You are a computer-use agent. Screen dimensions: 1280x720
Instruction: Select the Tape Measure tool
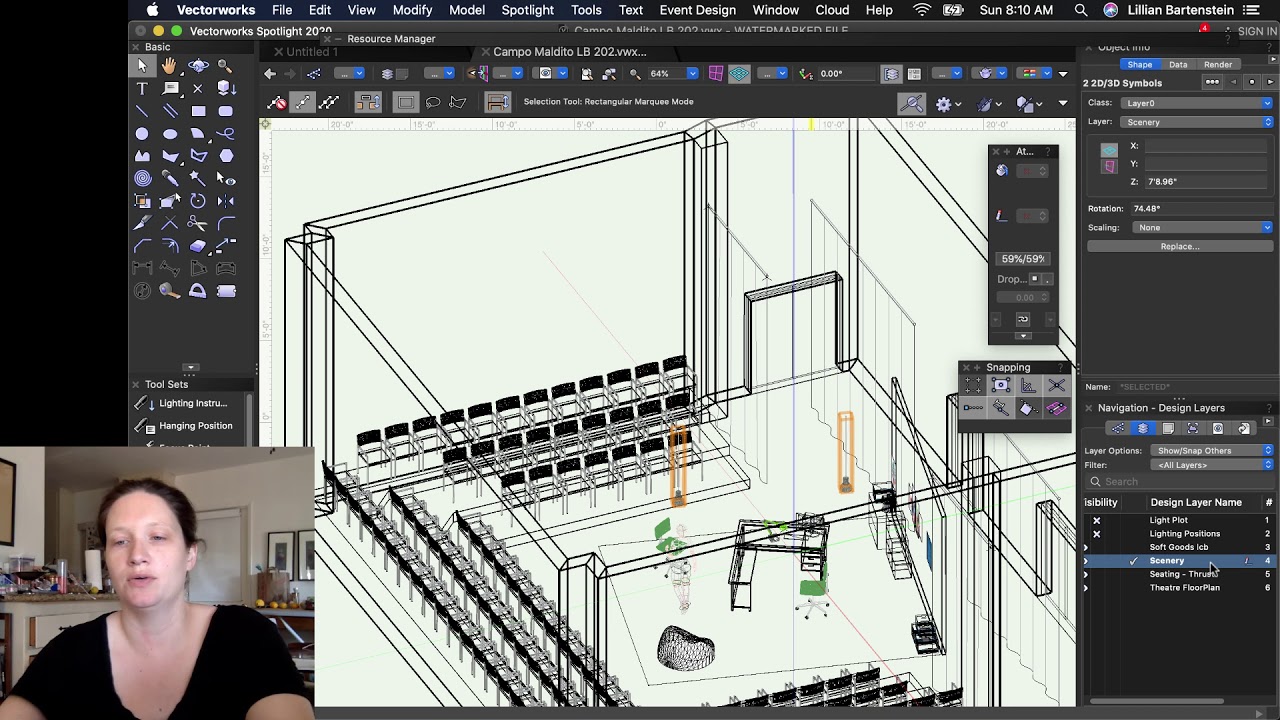(x=170, y=290)
